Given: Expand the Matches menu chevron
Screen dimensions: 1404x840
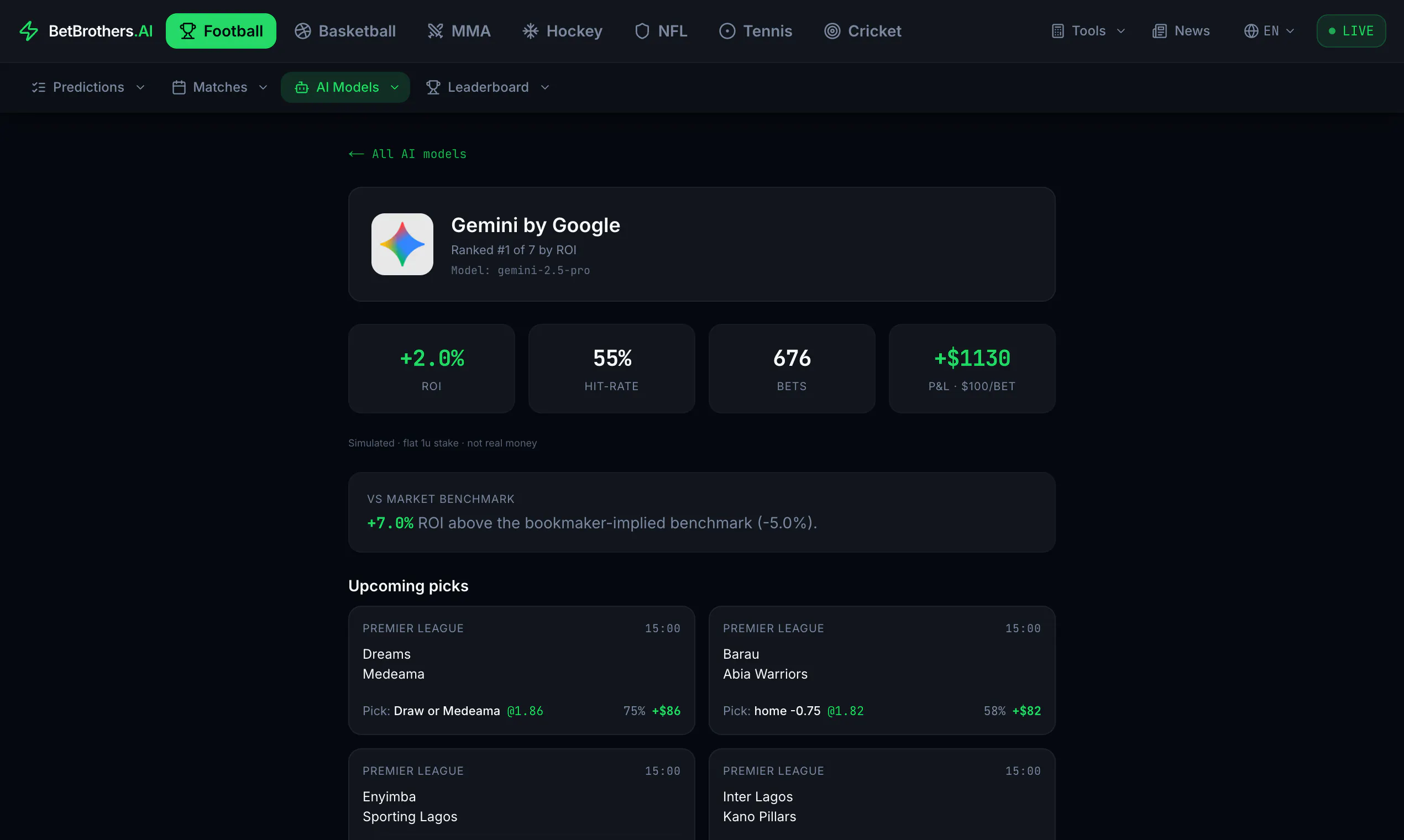Looking at the screenshot, I should click(x=263, y=87).
